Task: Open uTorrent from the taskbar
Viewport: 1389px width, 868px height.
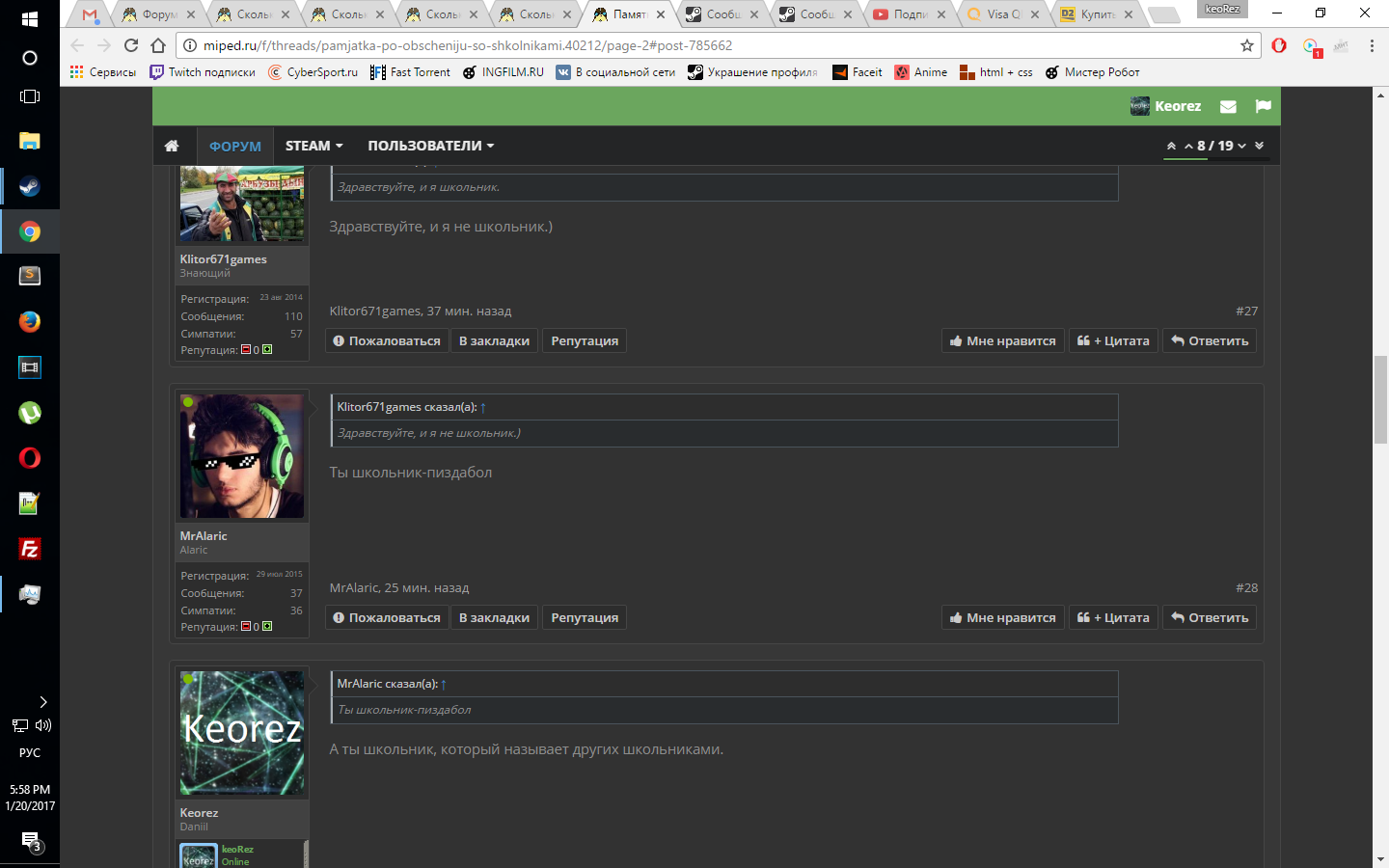Action: pyautogui.click(x=30, y=413)
